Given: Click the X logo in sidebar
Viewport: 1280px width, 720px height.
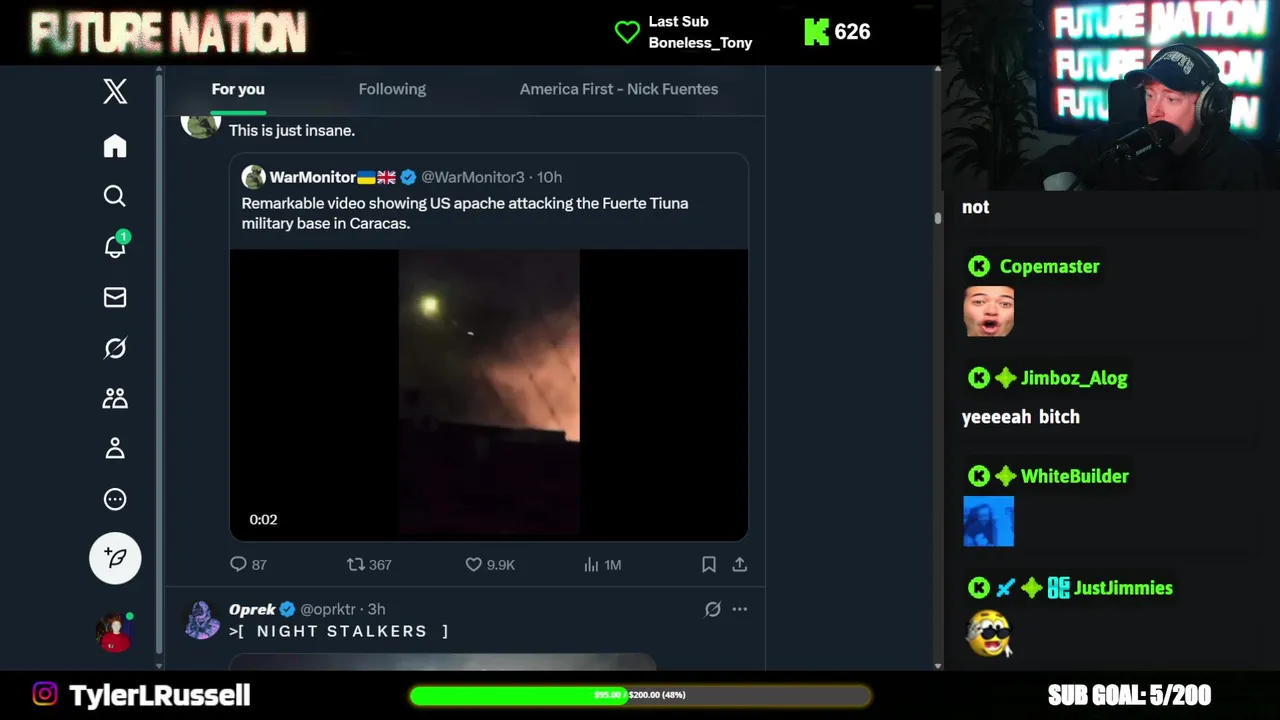Looking at the screenshot, I should coord(115,91).
